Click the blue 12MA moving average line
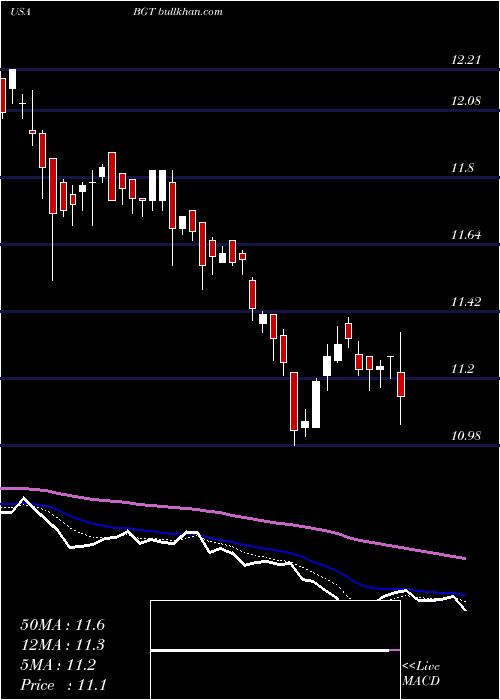Viewport: 500px width, 700px height. pos(232,542)
